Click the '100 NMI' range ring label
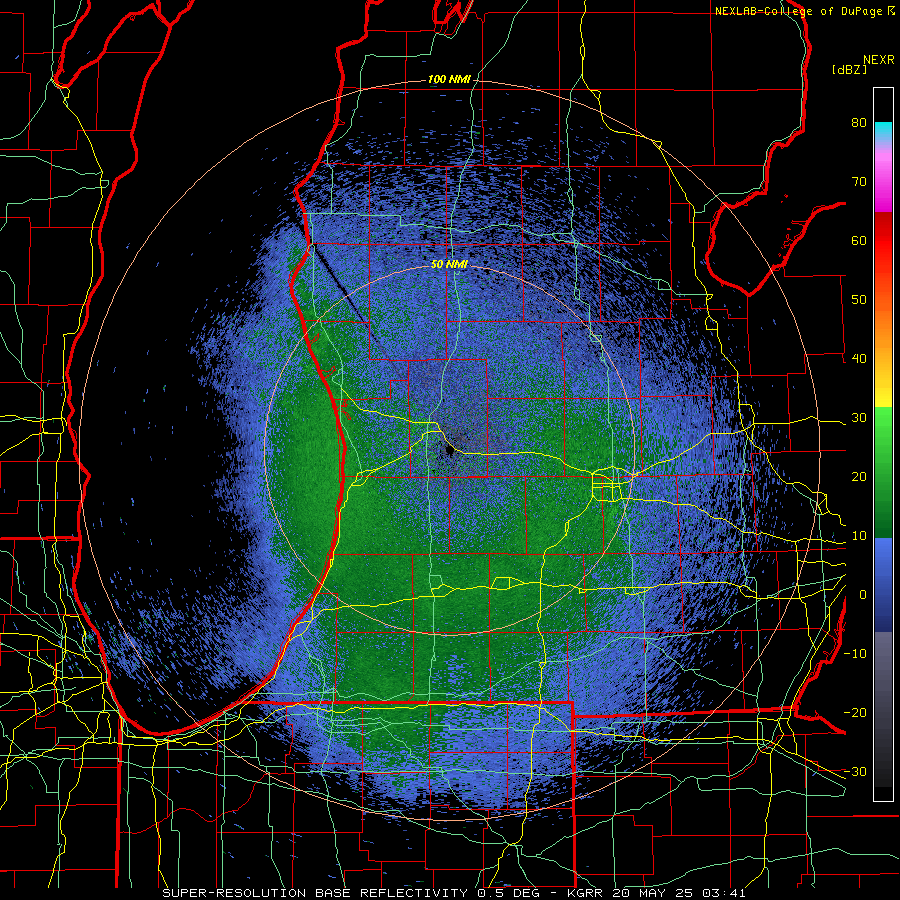The width and height of the screenshot is (900, 900). pyautogui.click(x=449, y=79)
